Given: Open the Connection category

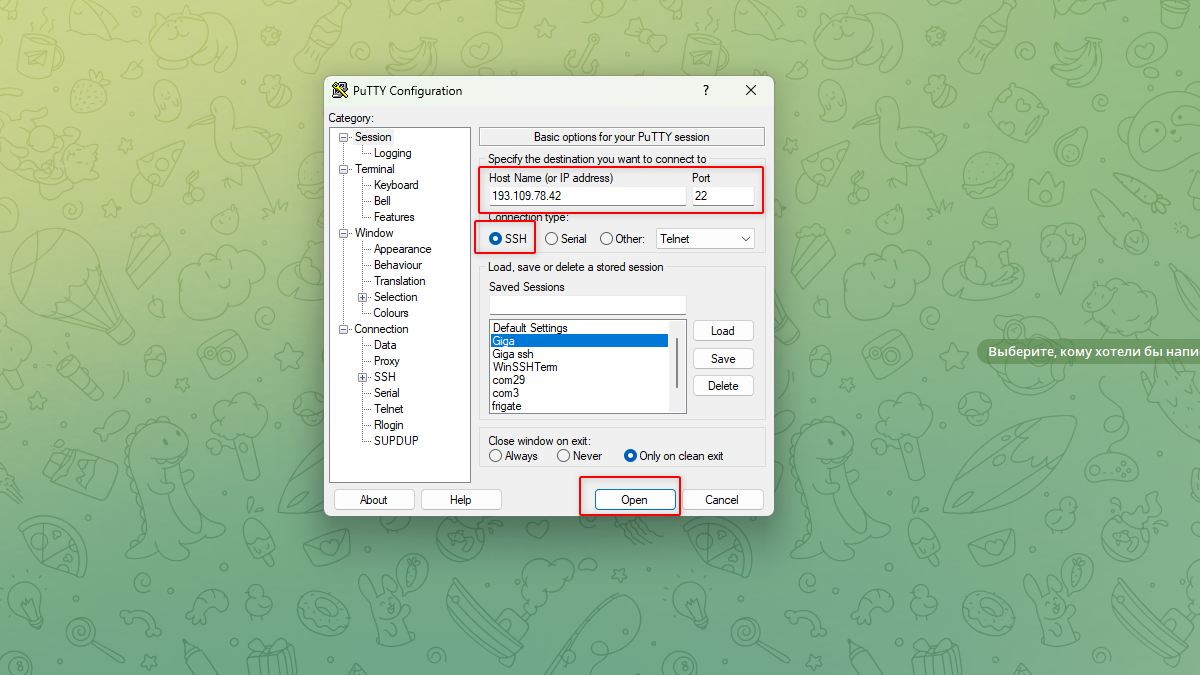Looking at the screenshot, I should (381, 329).
